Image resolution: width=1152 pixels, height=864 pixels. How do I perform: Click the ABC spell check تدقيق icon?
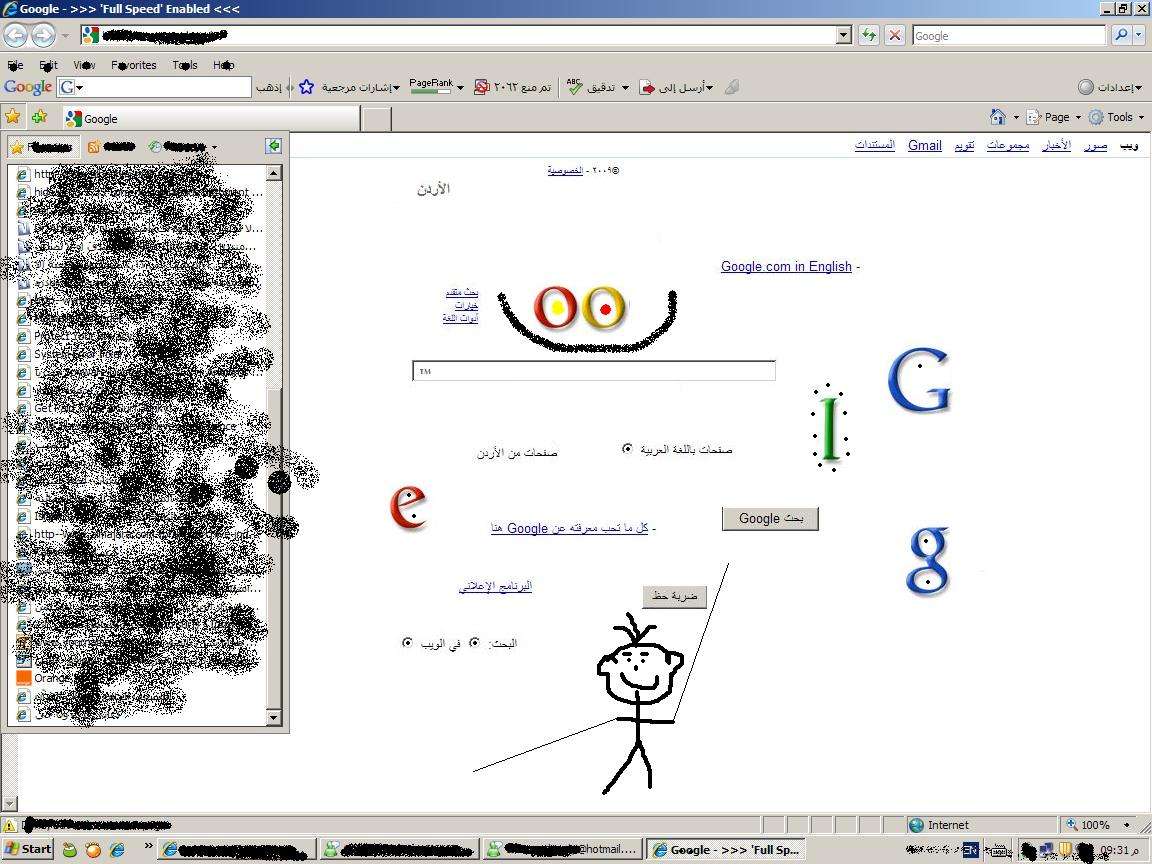point(575,87)
